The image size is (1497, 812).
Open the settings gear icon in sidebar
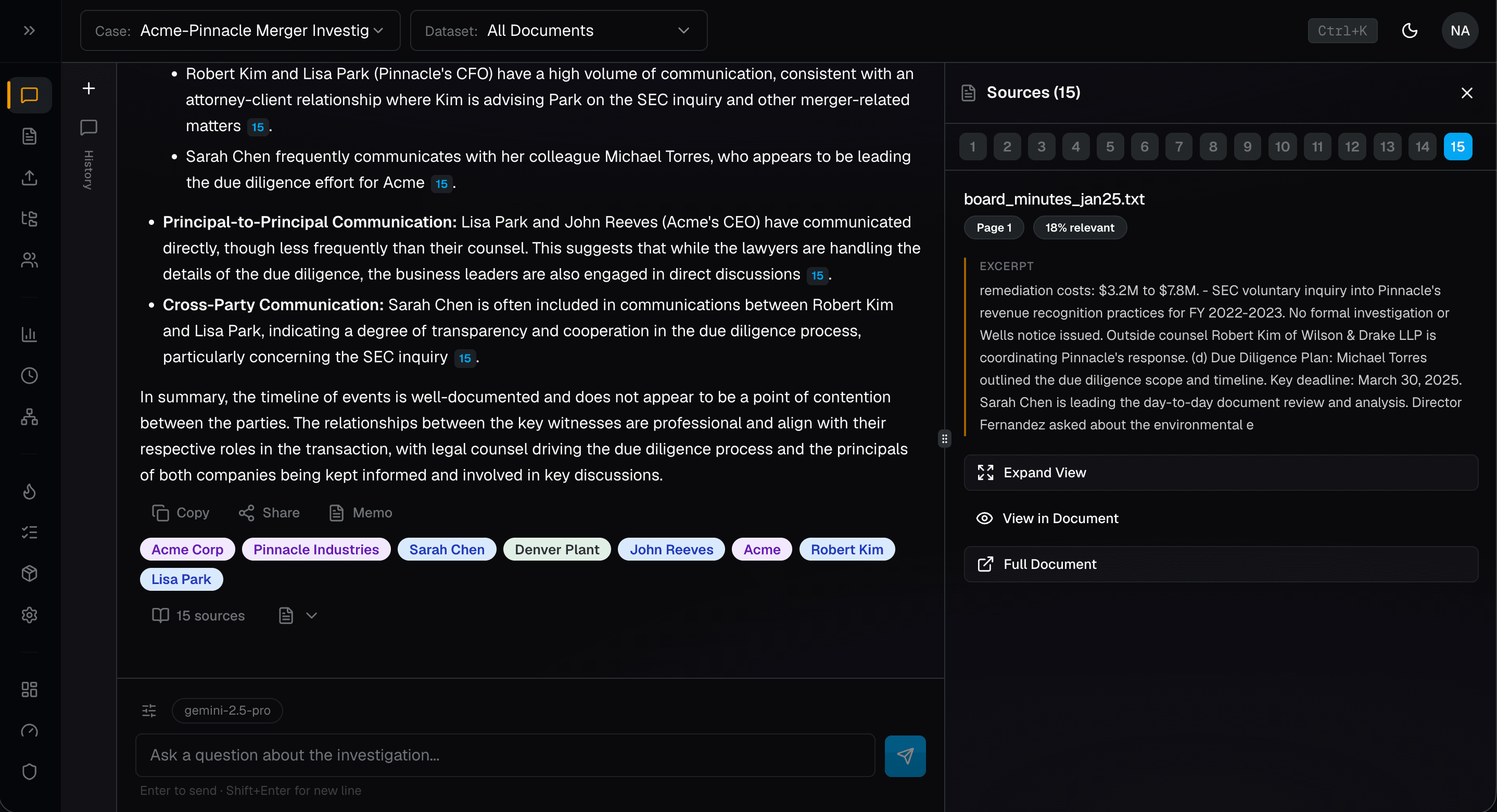(x=30, y=615)
